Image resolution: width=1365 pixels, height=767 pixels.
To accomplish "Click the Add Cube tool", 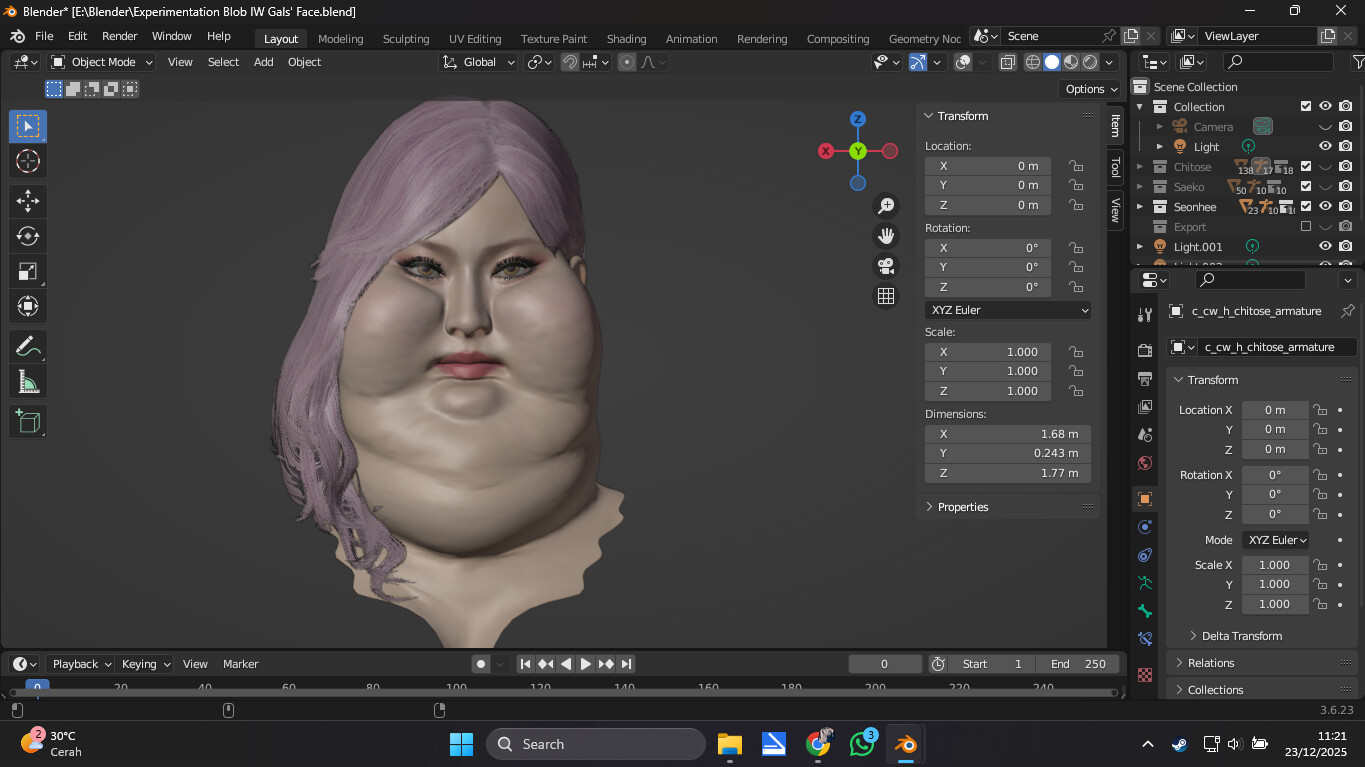I will click(28, 421).
